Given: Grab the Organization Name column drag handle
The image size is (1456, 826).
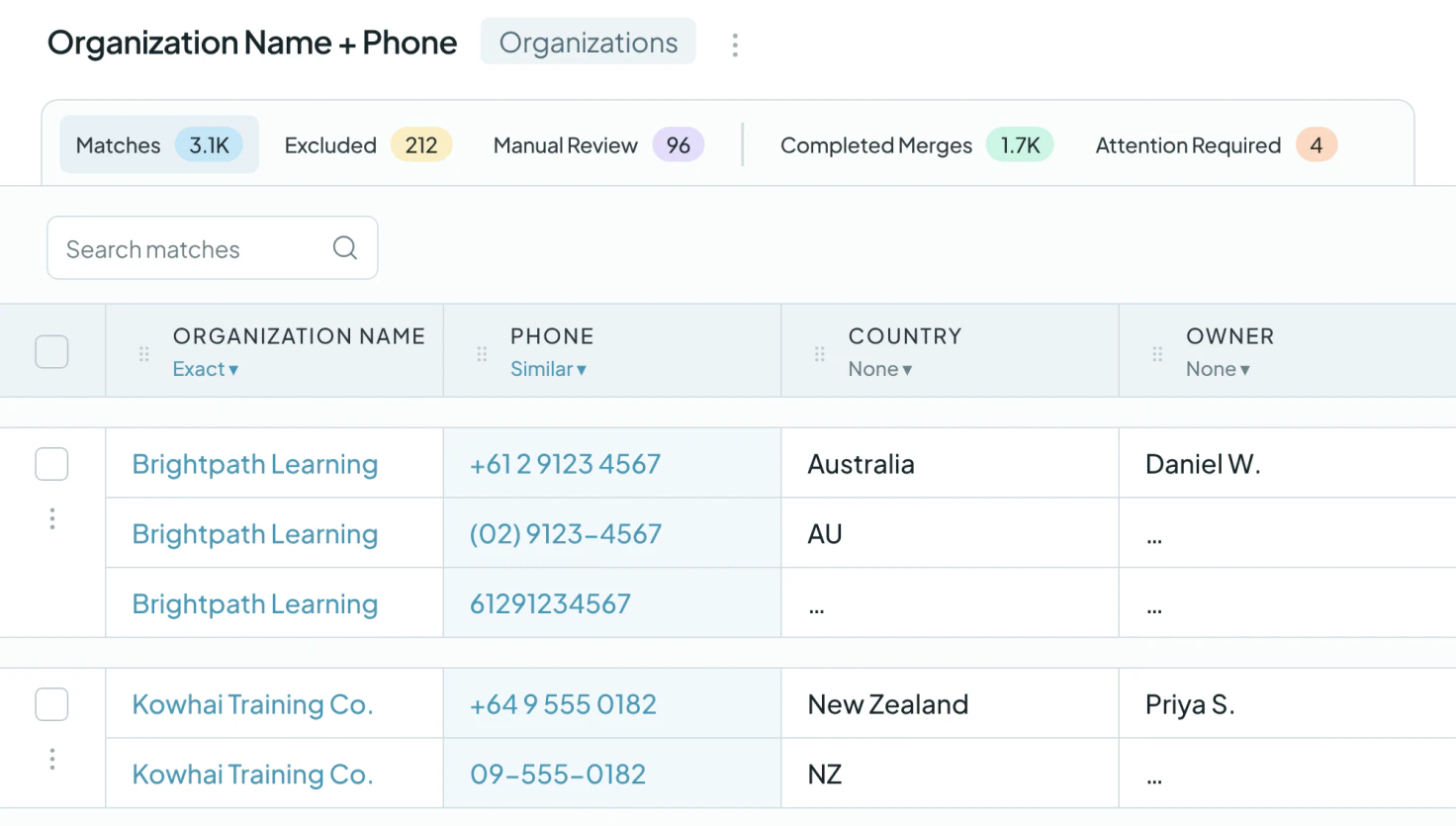Looking at the screenshot, I should [144, 353].
